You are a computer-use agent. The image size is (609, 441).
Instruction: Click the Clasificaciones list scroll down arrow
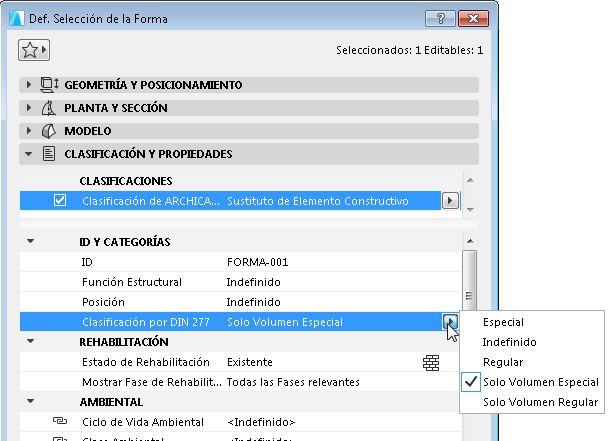point(470,210)
